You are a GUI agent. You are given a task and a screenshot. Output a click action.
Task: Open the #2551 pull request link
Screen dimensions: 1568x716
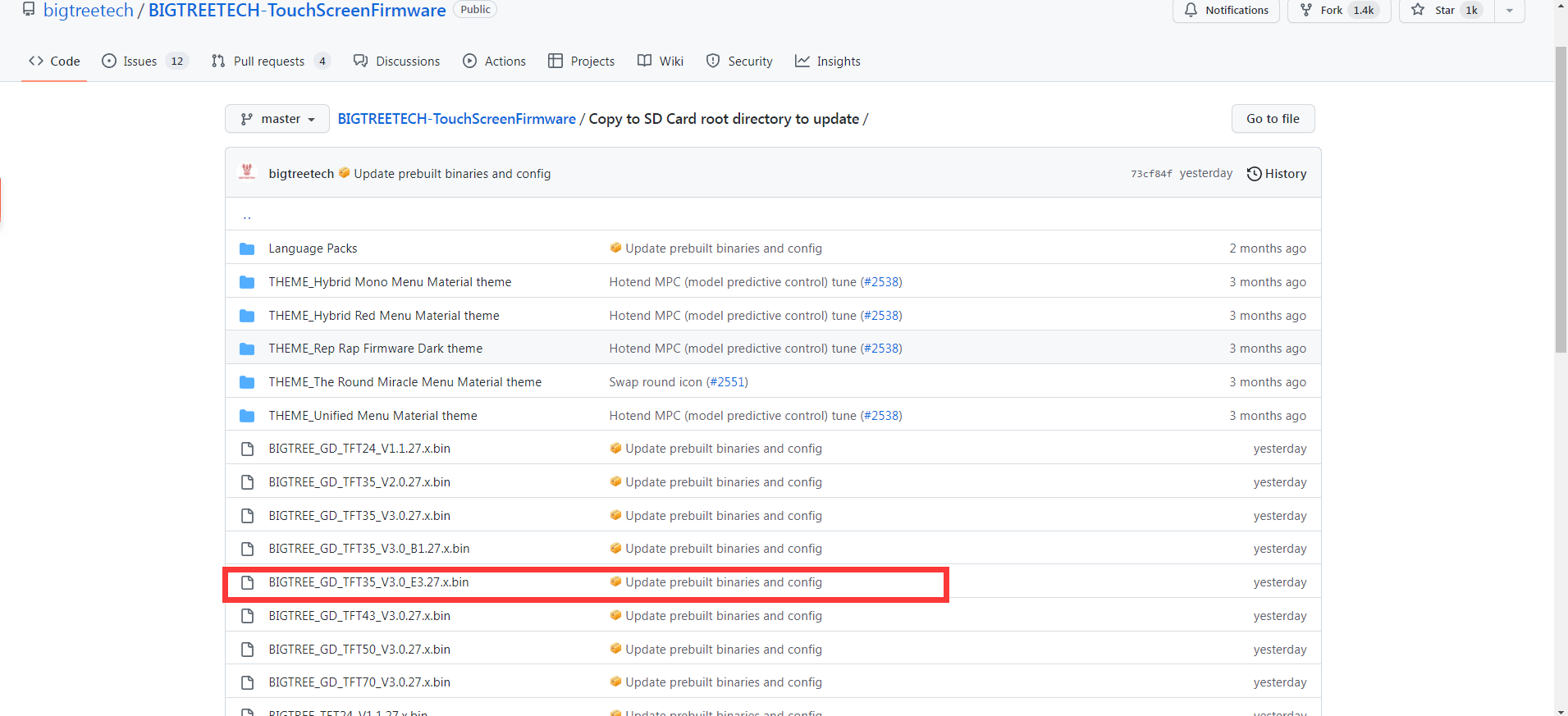click(x=727, y=382)
